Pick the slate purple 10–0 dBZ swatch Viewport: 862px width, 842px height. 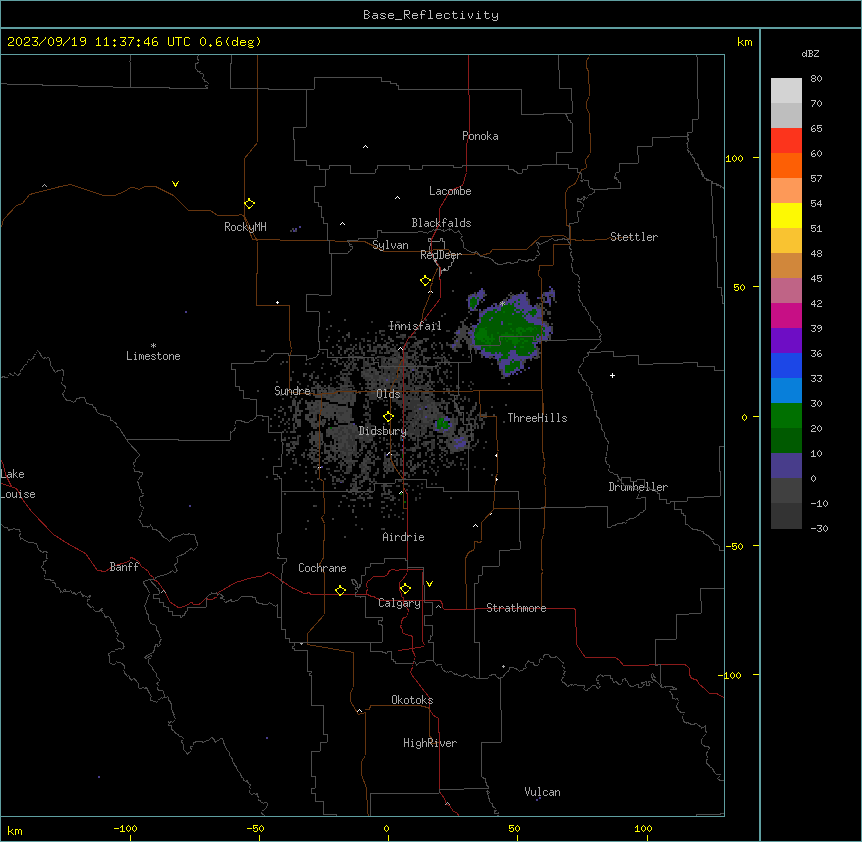(x=786, y=466)
